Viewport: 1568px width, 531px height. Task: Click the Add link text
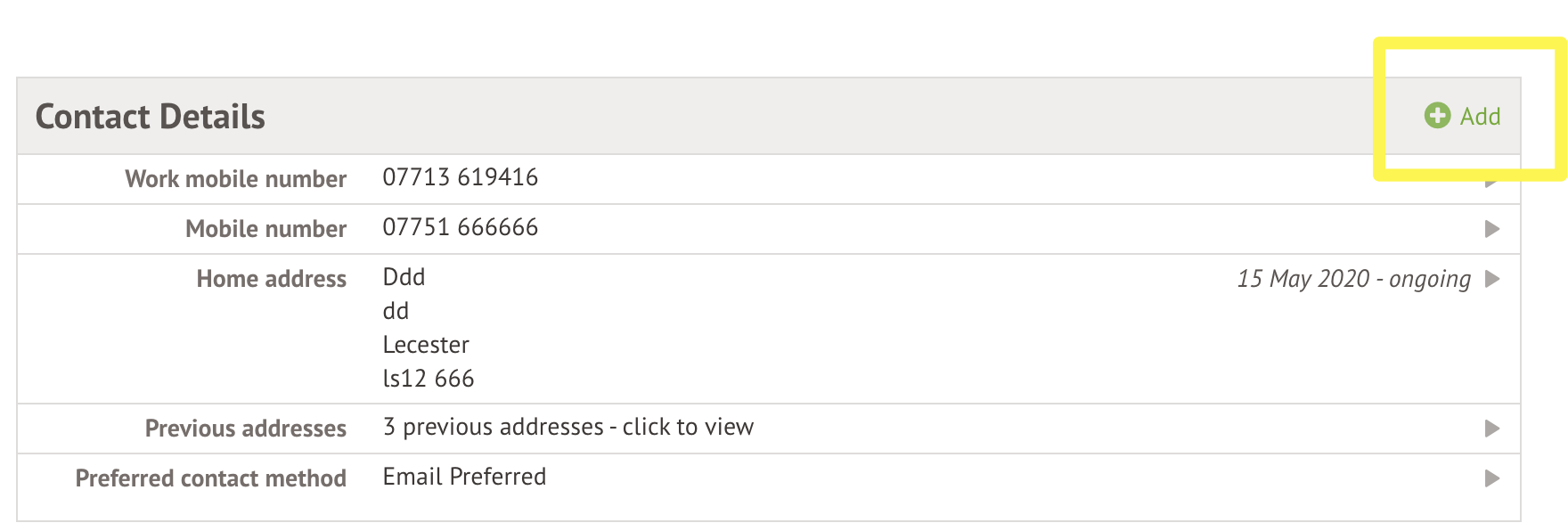click(1480, 117)
